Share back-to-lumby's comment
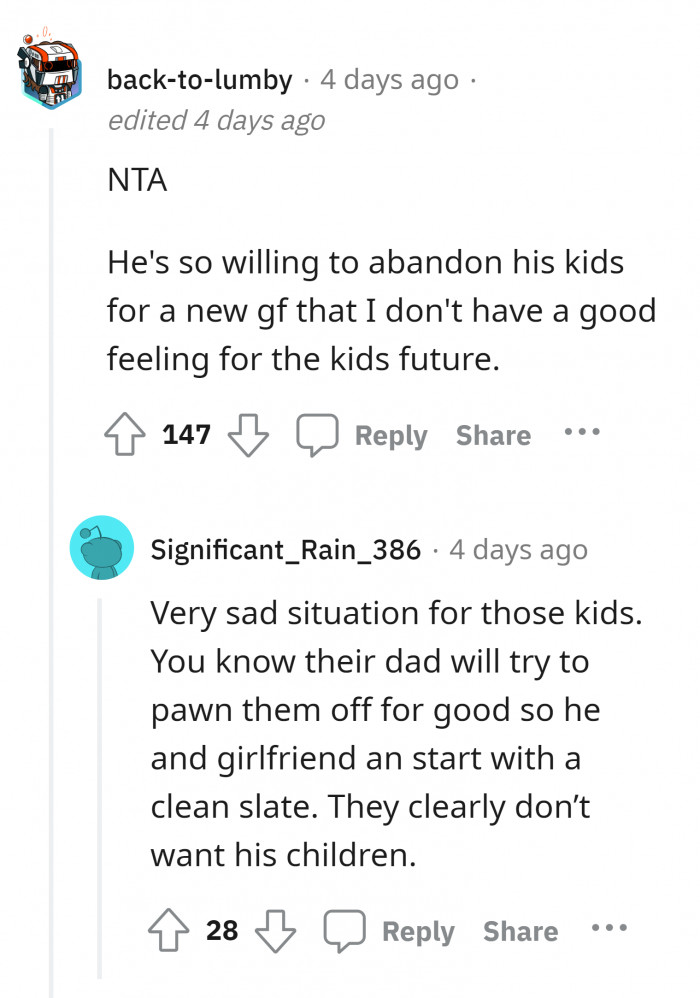The height and width of the screenshot is (998, 700). tap(493, 435)
